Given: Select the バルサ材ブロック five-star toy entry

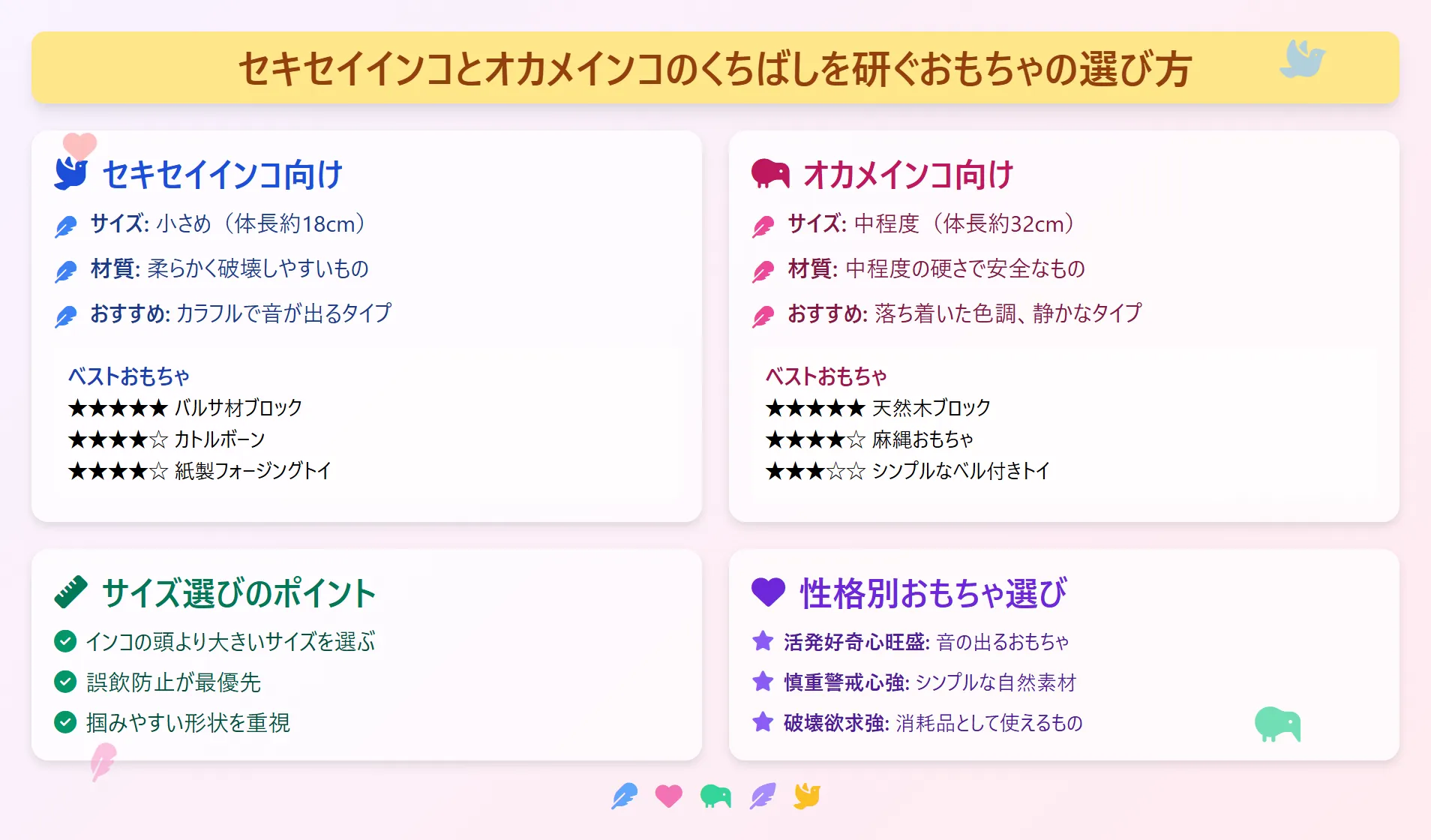Looking at the screenshot, I should (185, 408).
